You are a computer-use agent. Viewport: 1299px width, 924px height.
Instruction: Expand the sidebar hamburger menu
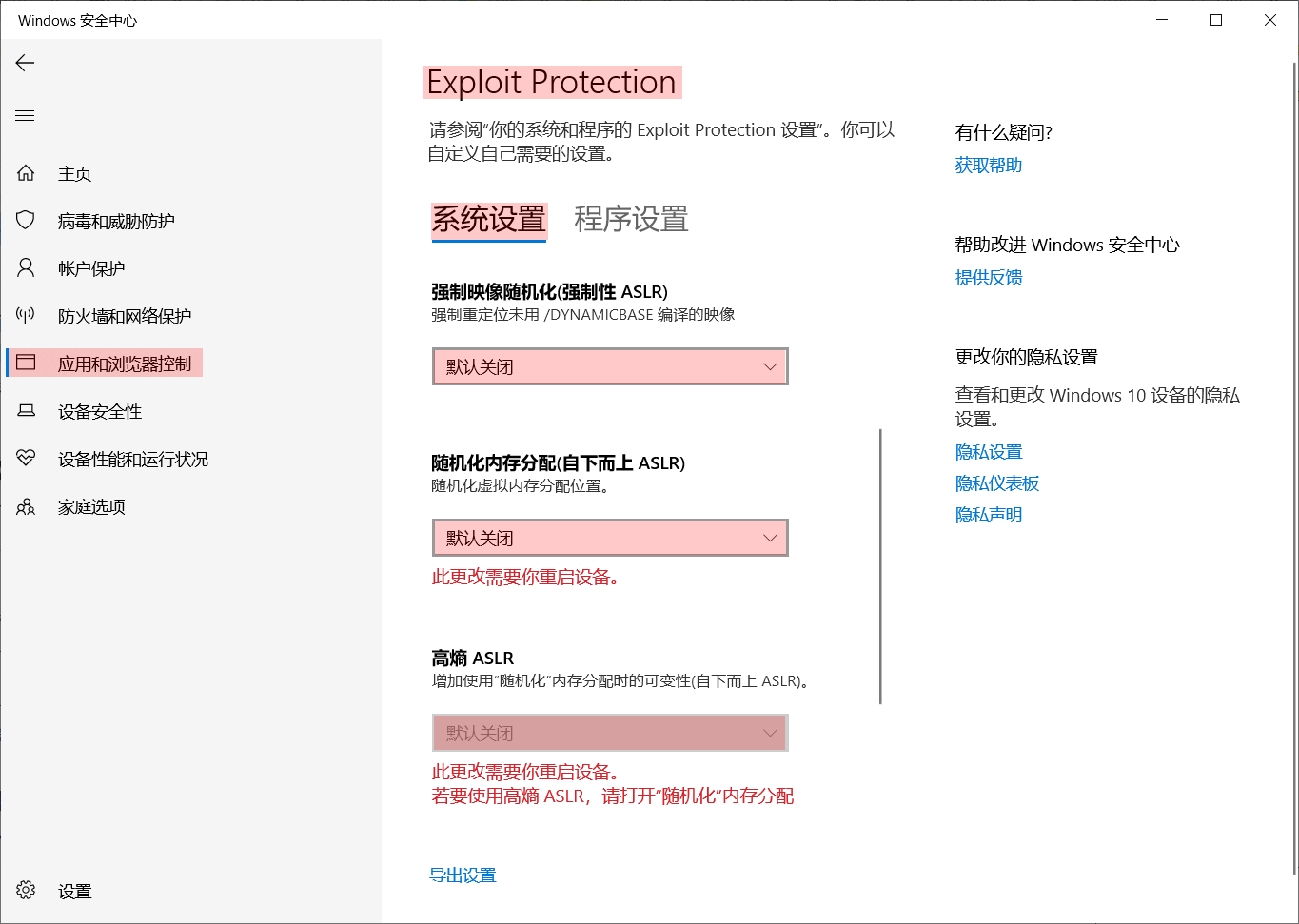click(24, 115)
